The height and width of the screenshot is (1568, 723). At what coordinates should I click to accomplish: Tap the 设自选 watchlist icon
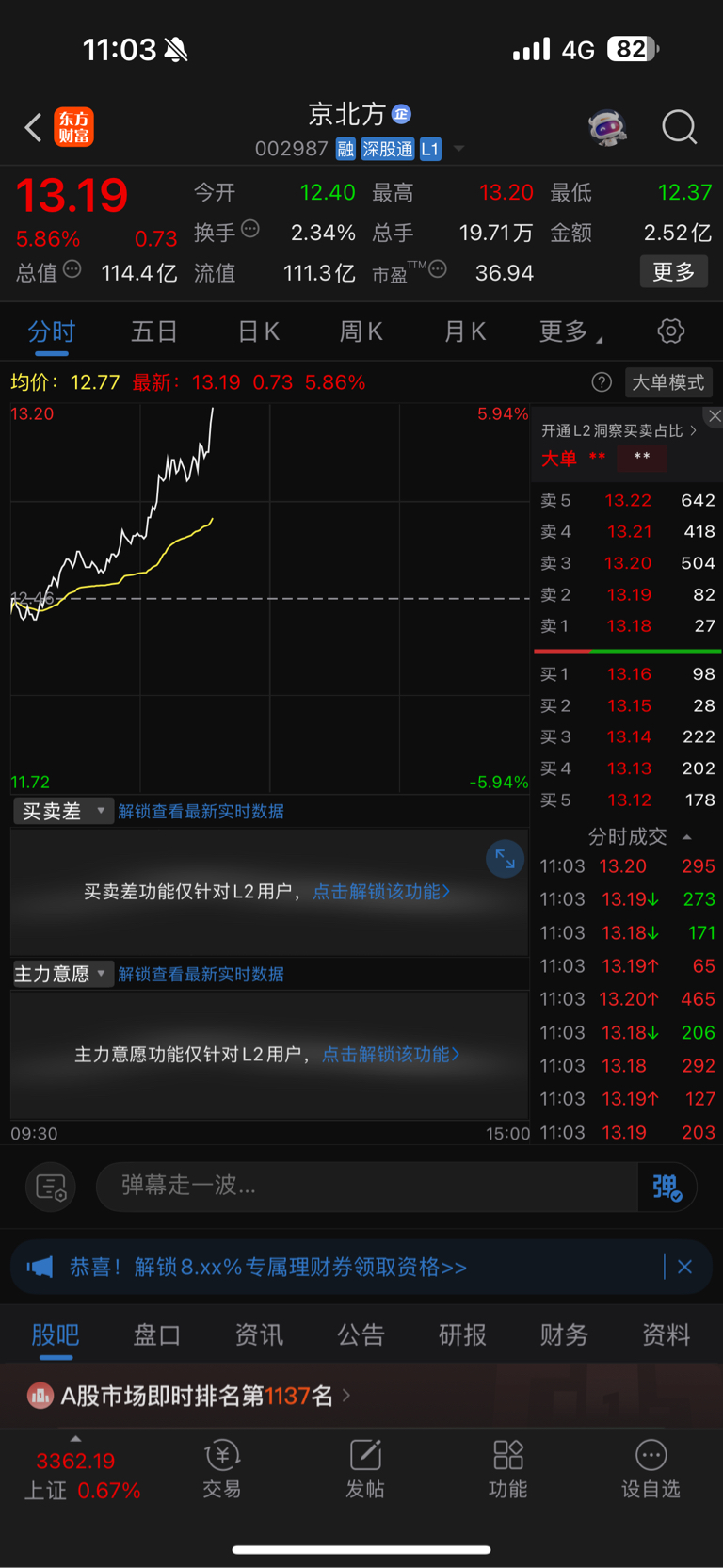(x=651, y=1469)
